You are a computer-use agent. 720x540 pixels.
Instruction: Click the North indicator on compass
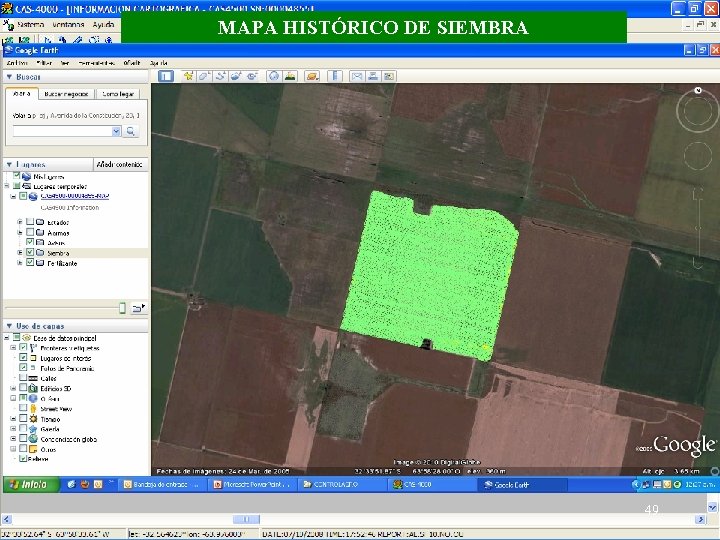click(x=698, y=90)
